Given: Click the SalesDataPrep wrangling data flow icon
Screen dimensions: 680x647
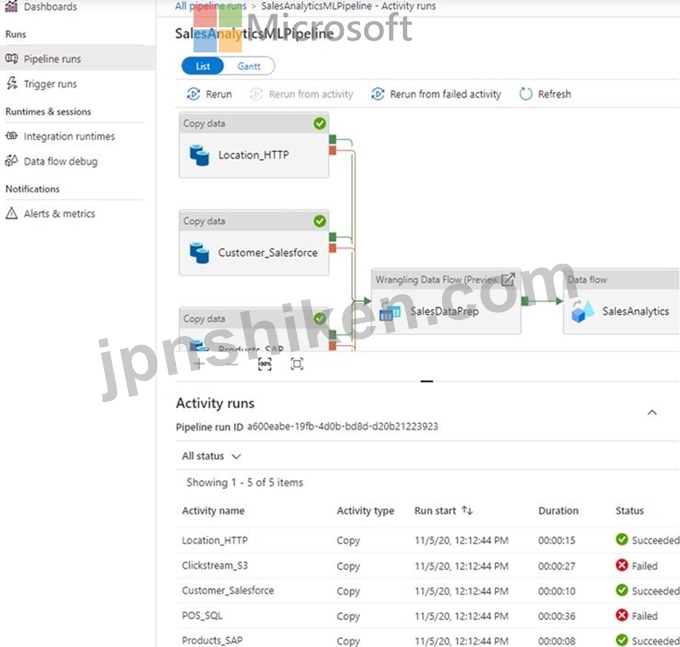Looking at the screenshot, I should tap(389, 311).
